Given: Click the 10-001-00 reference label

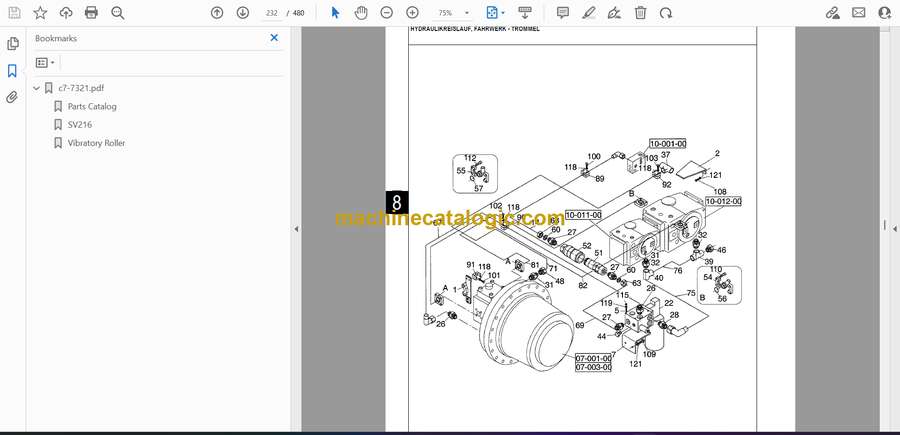Looking at the screenshot, I should pyautogui.click(x=668, y=143).
